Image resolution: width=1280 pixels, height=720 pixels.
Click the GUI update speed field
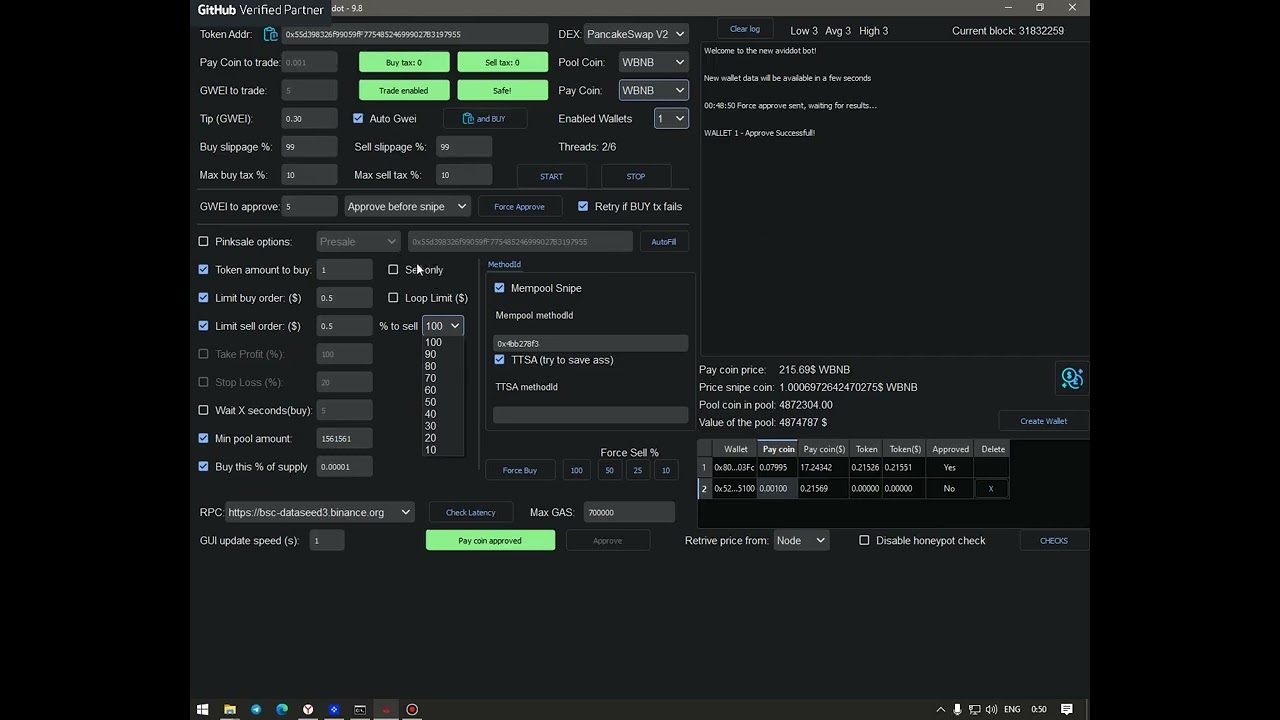[x=328, y=540]
